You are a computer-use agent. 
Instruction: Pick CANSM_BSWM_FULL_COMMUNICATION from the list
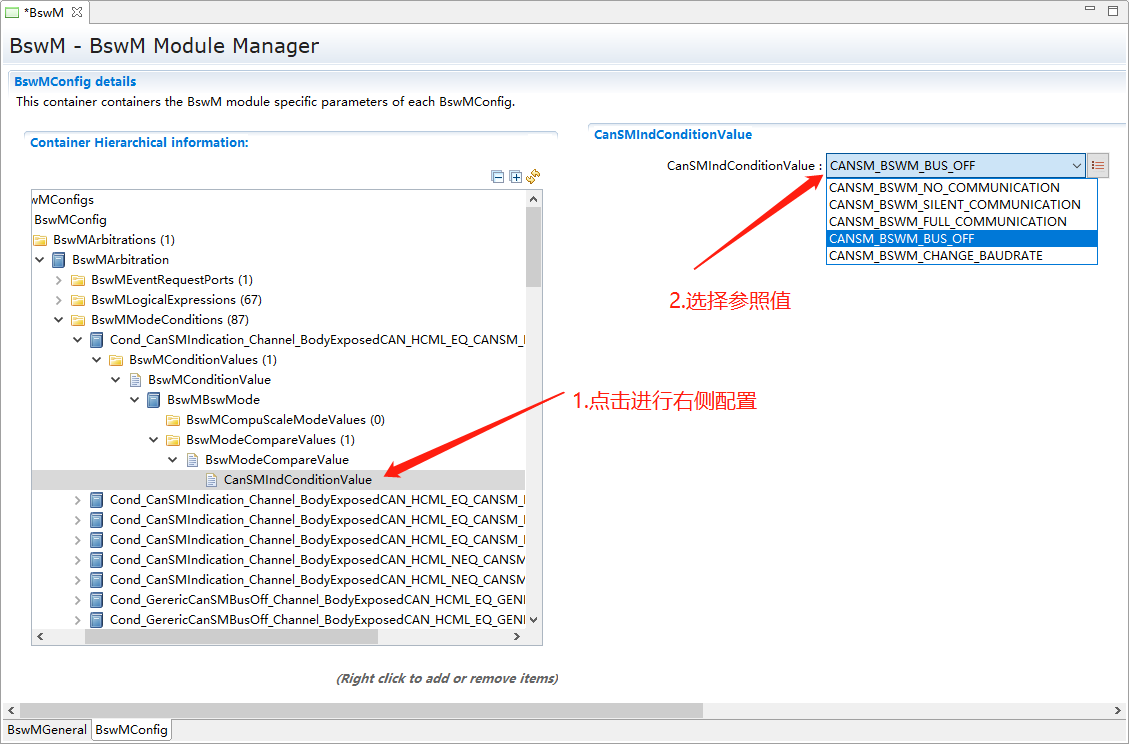click(947, 222)
